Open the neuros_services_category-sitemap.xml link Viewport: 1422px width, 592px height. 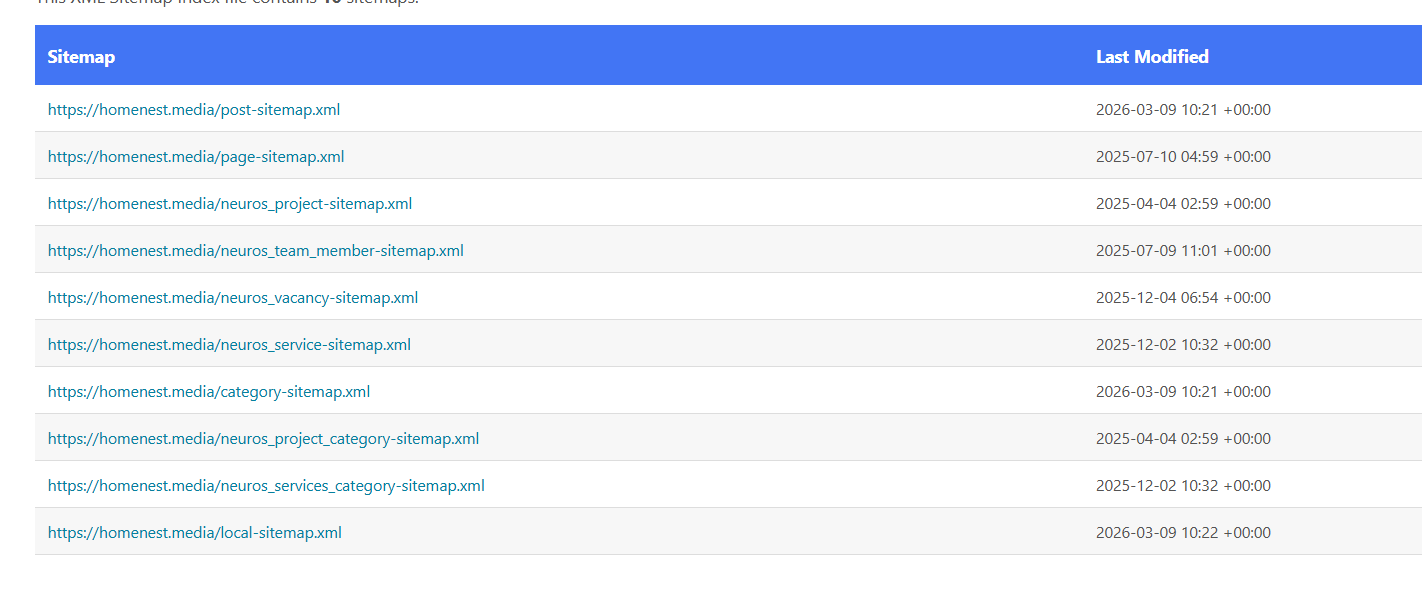(x=266, y=485)
